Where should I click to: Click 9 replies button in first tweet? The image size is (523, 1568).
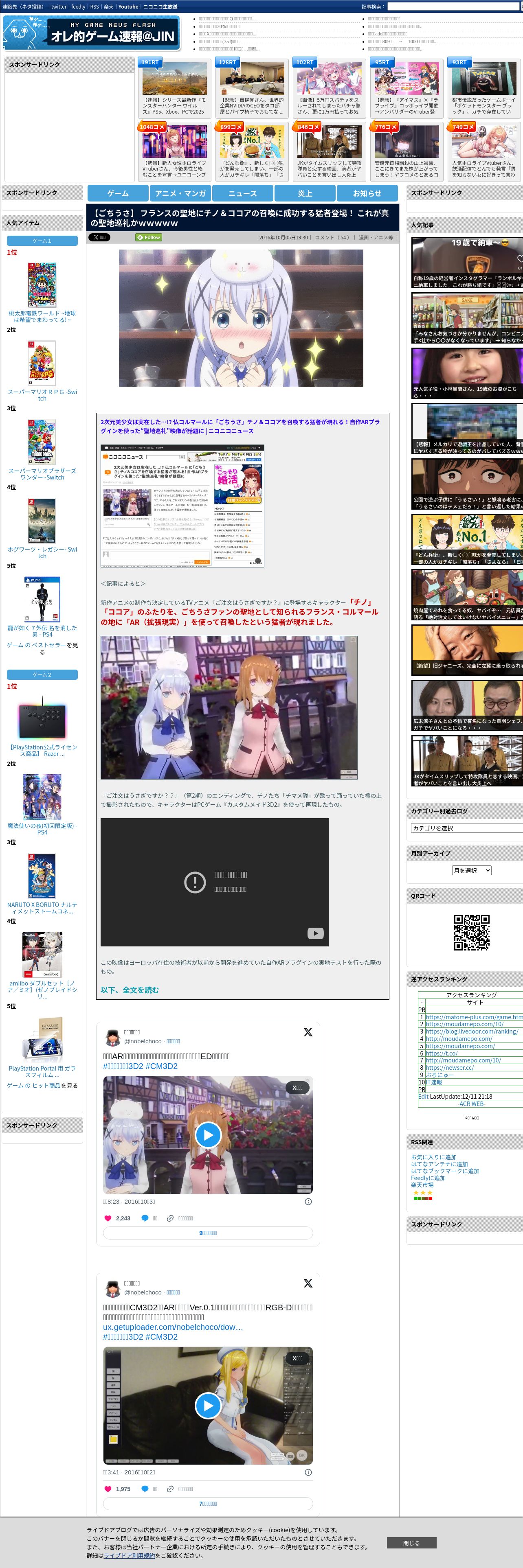[208, 1233]
